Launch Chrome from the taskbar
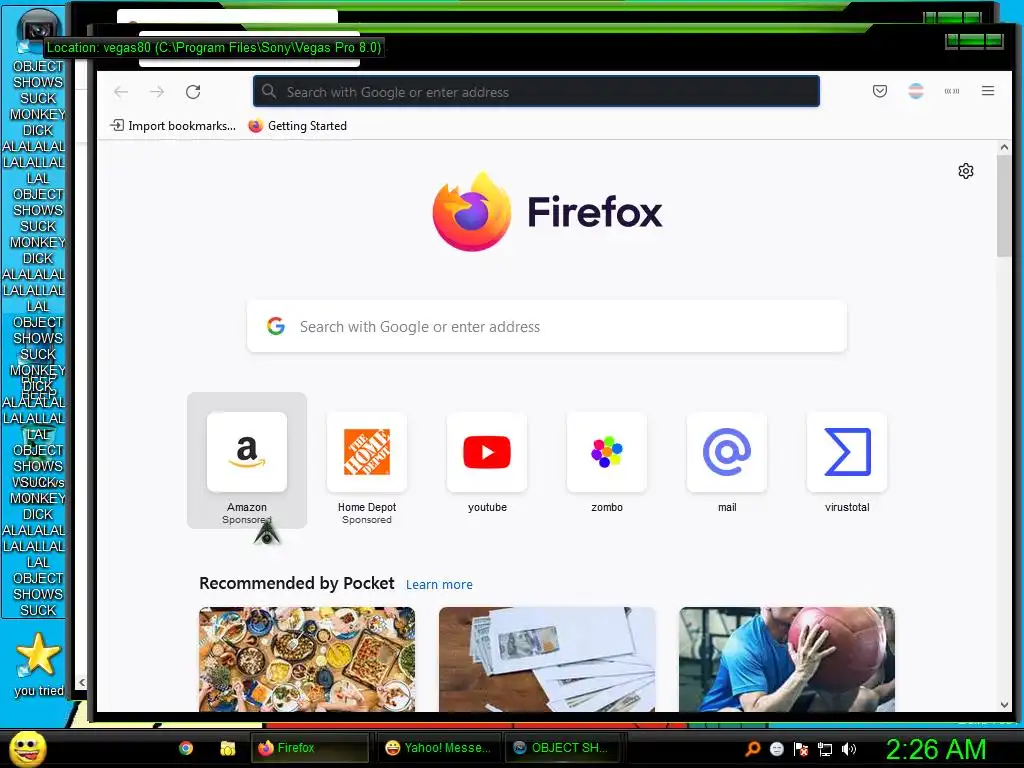1024x768 pixels. pos(186,748)
